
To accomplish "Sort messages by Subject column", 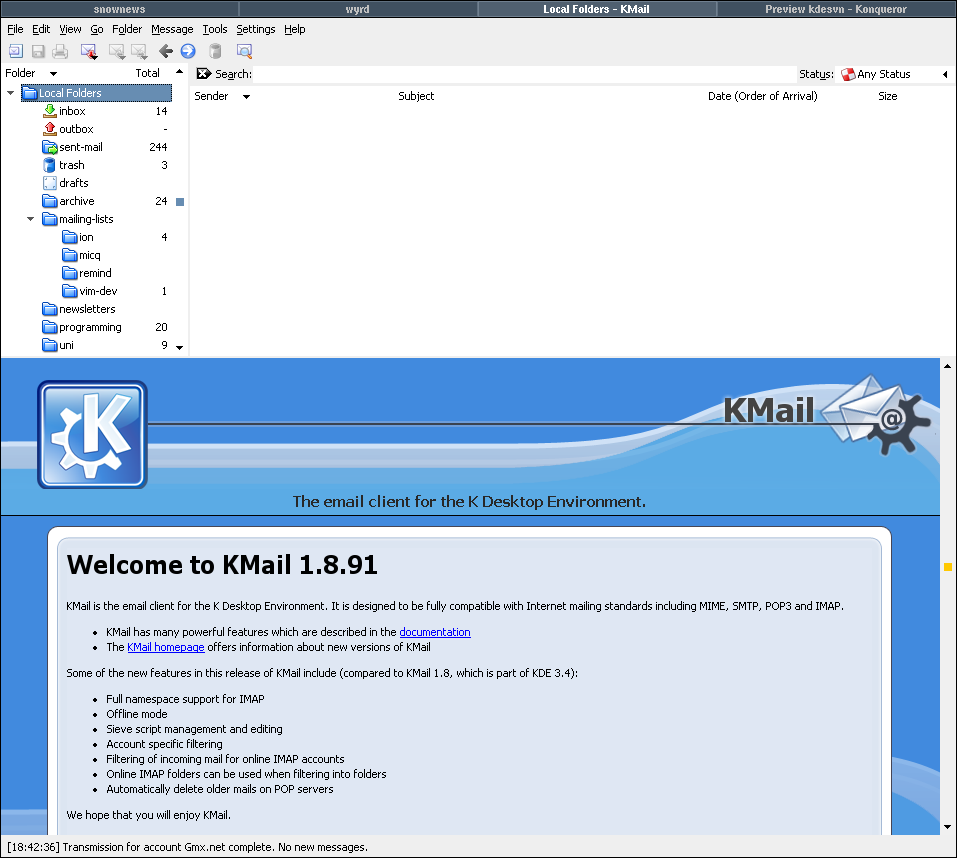I will (x=416, y=96).
